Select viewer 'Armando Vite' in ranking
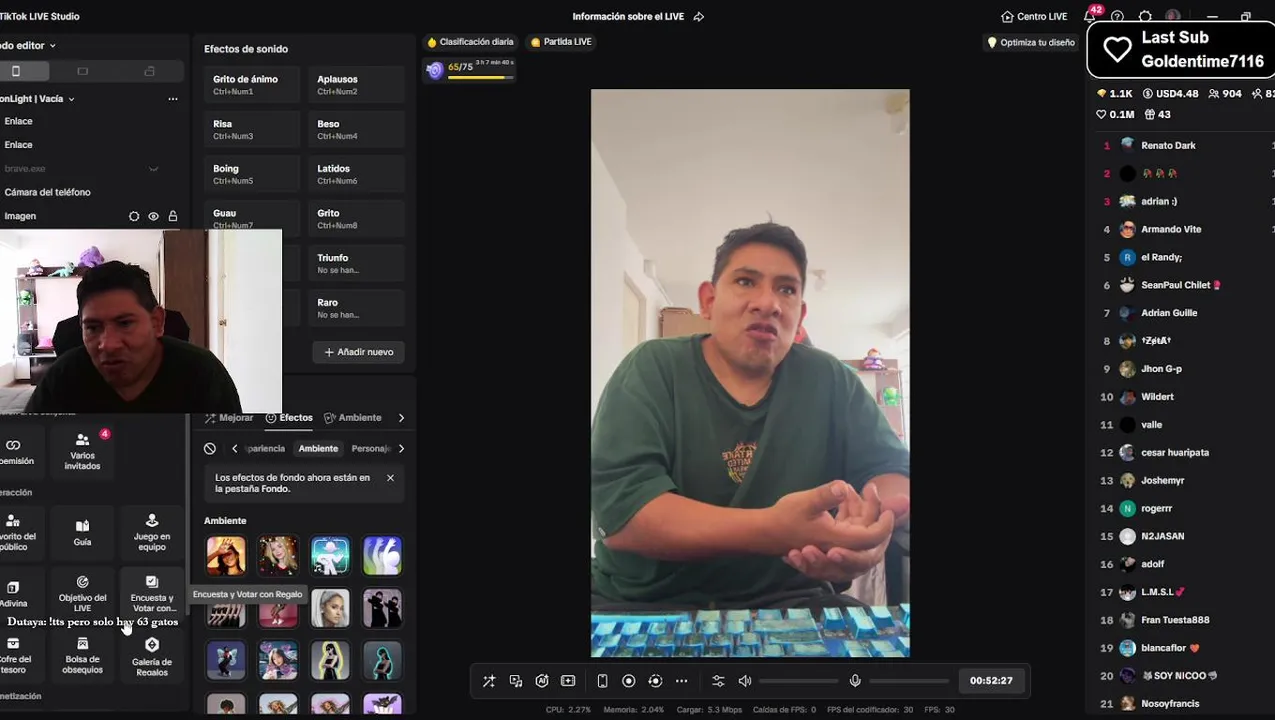The image size is (1275, 720). point(1171,229)
